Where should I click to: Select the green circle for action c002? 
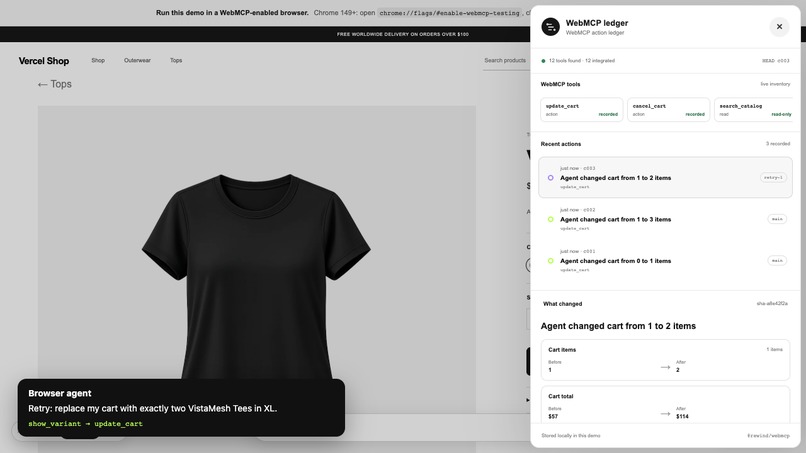tap(551, 220)
